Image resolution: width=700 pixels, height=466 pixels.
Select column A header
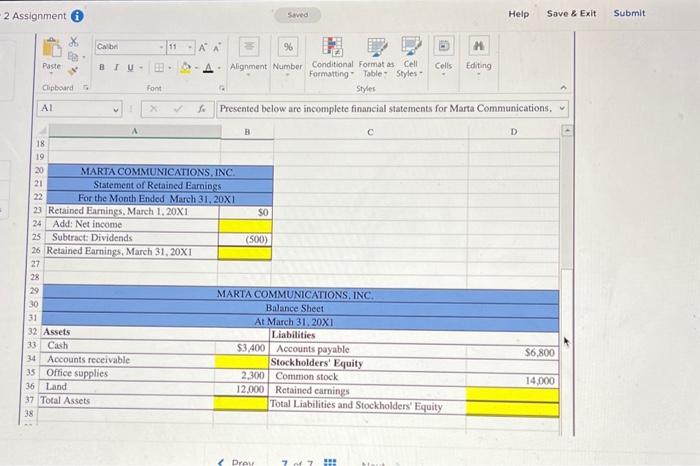134,131
